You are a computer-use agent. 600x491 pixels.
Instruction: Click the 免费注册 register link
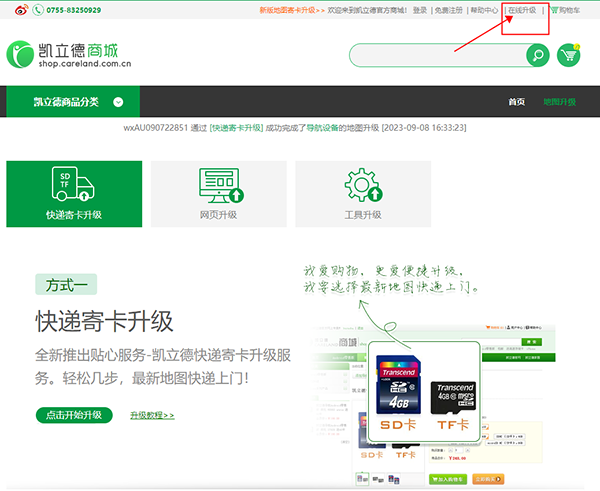[449, 10]
